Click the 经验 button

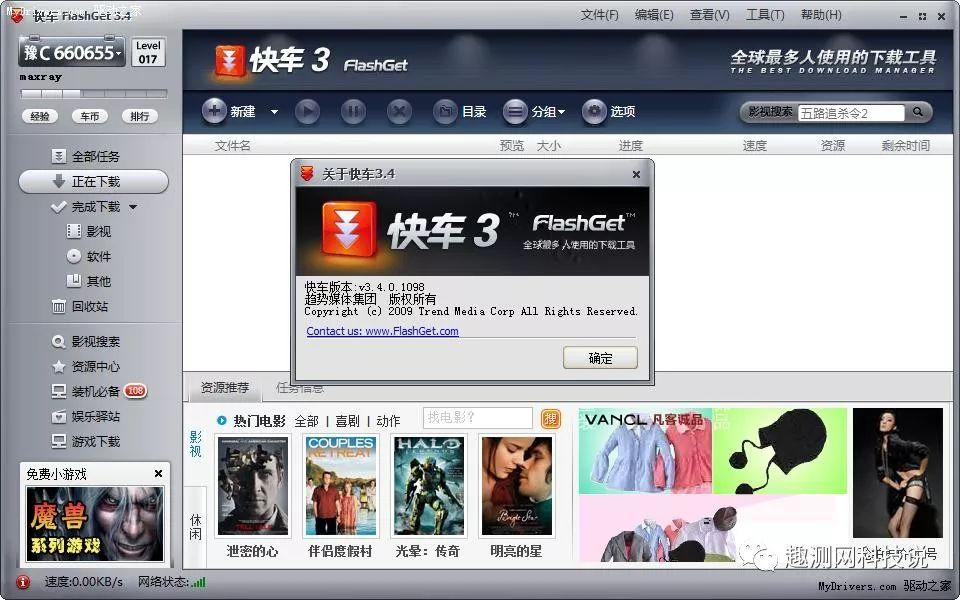[40, 116]
